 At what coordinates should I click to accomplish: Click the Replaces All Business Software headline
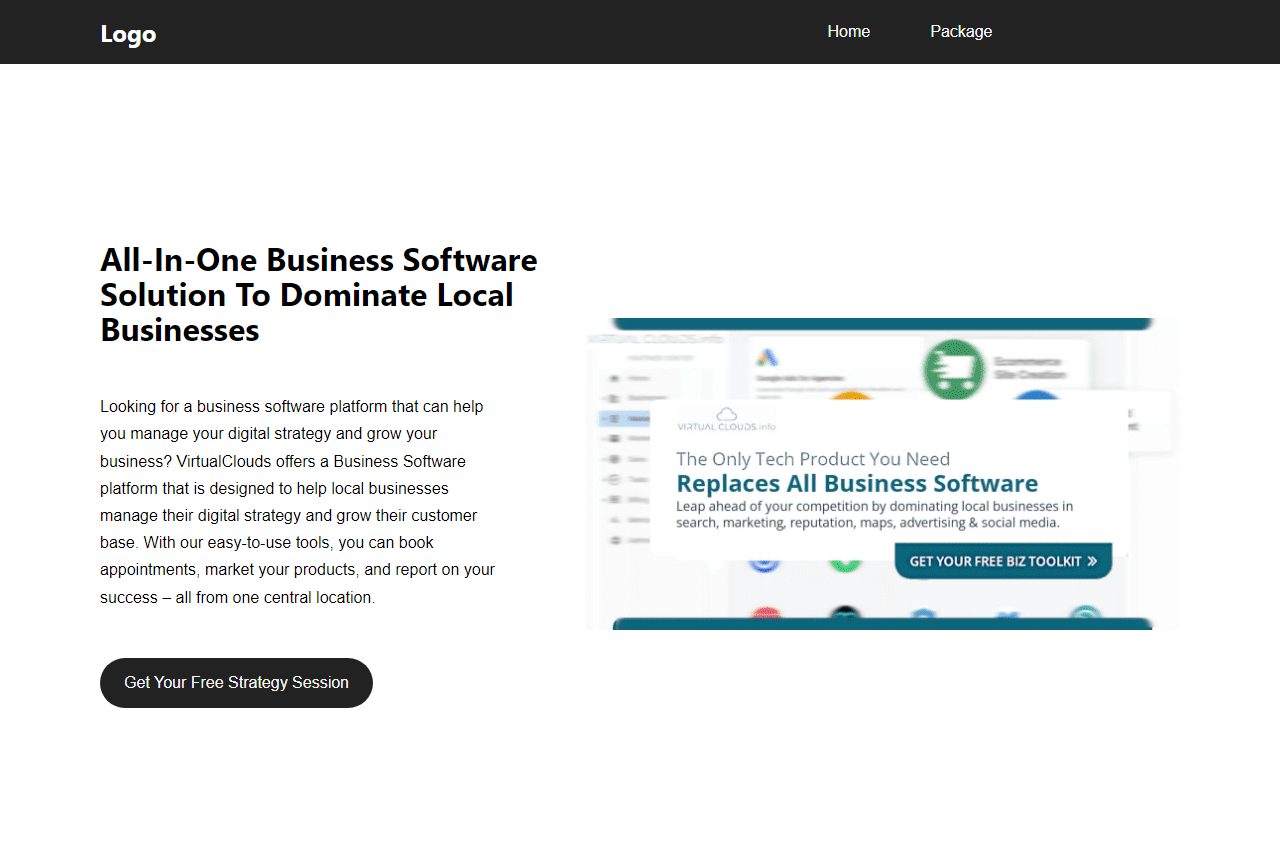857,484
